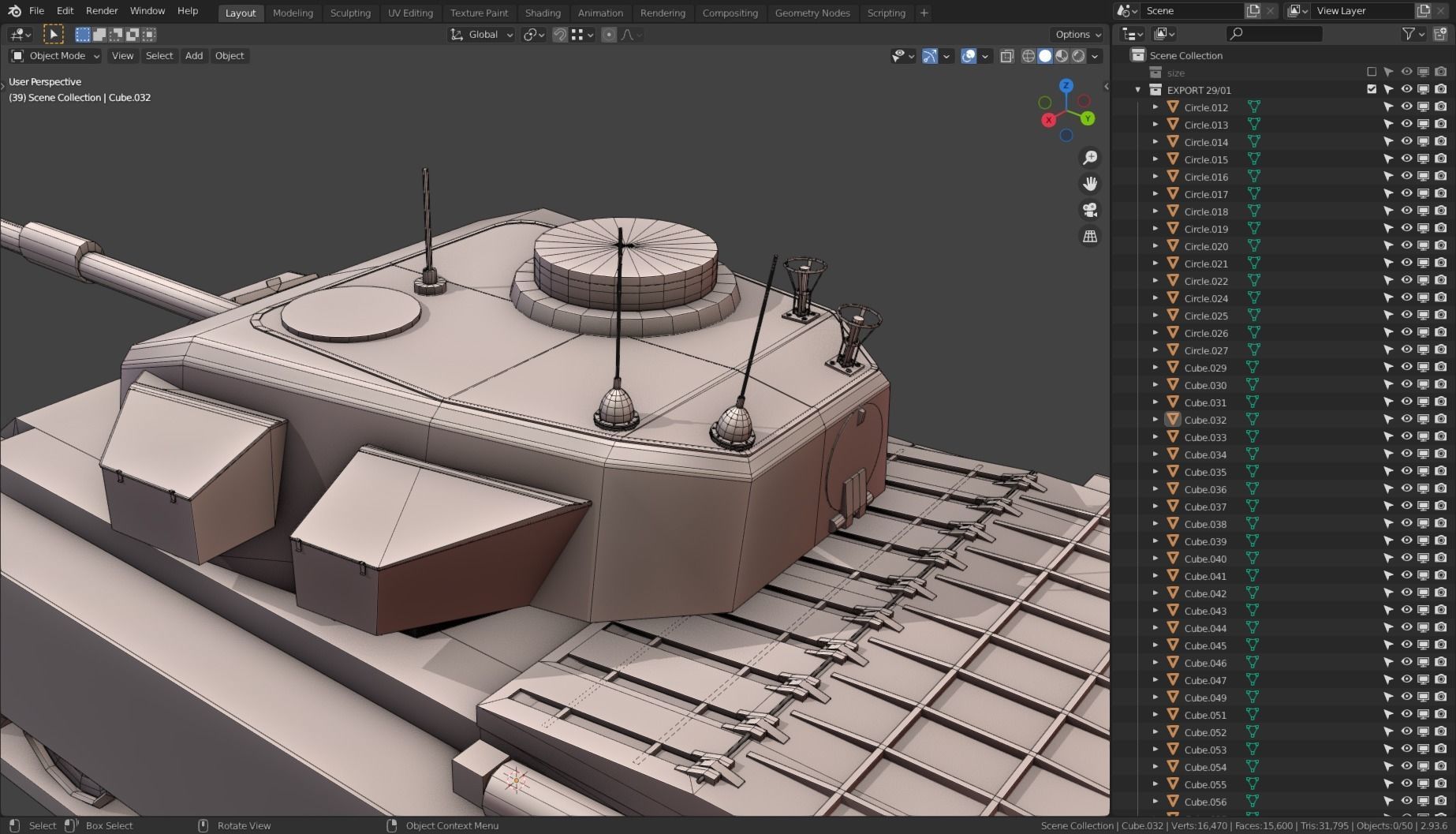Open the overlays dropdown arrow
The width and height of the screenshot is (1456, 834).
(x=985, y=56)
